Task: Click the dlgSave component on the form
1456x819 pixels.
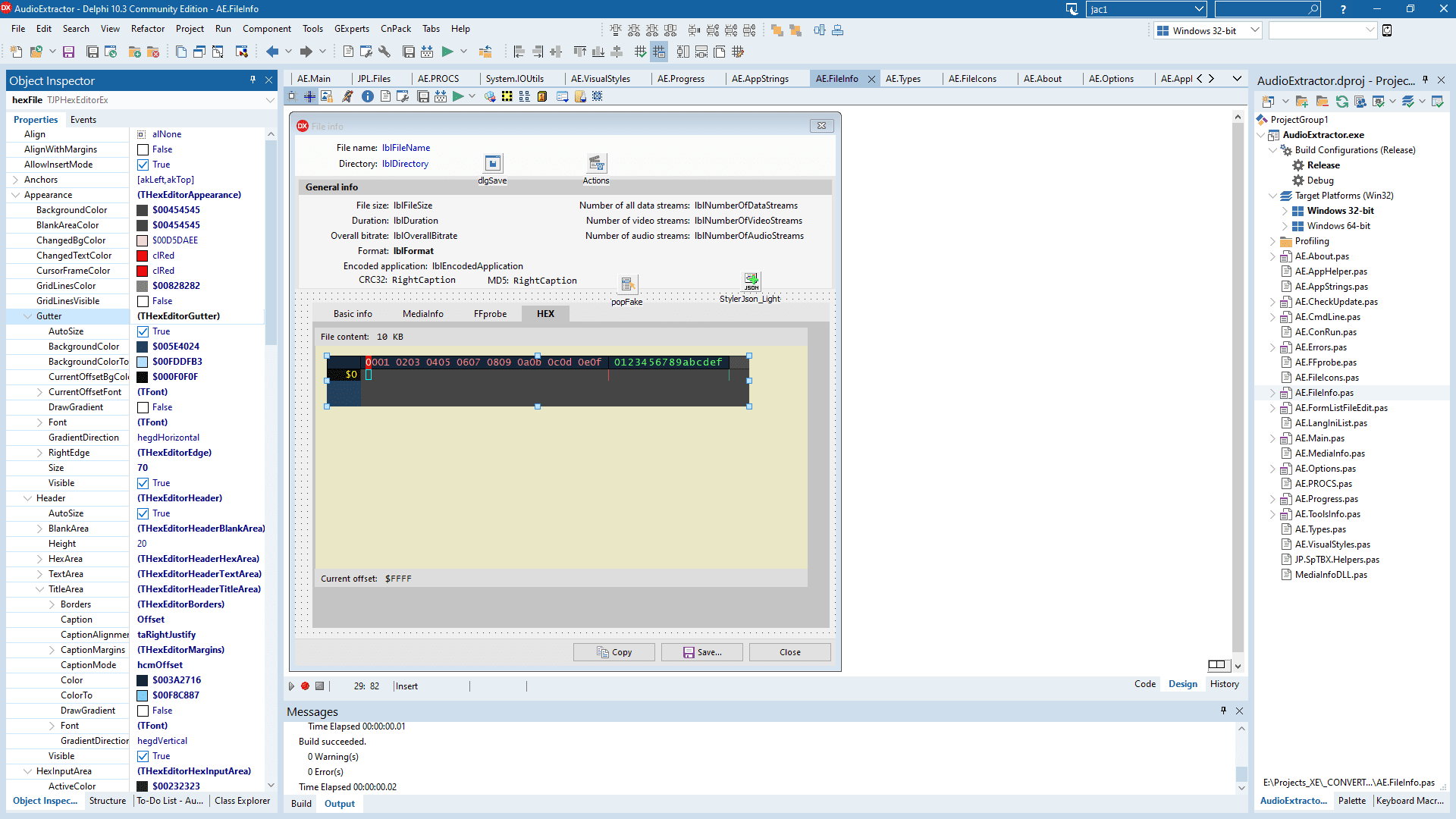Action: [493, 163]
